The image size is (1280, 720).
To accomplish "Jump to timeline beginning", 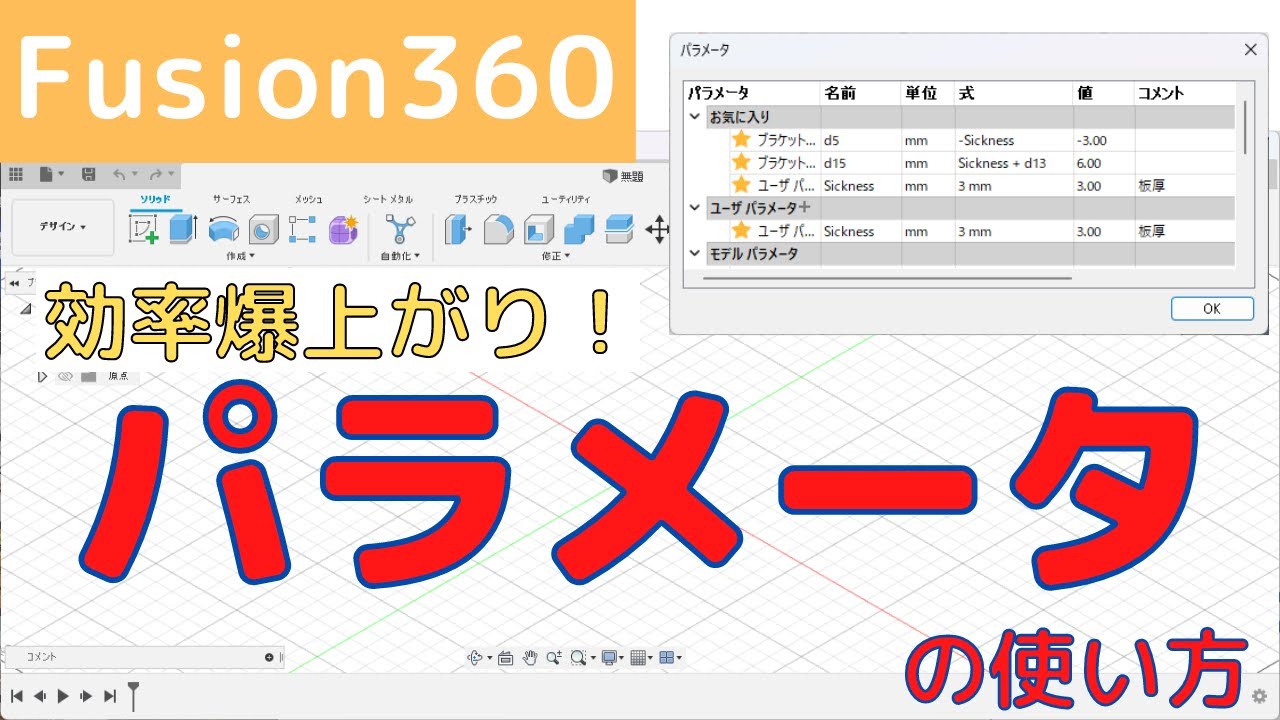I will click(16, 696).
